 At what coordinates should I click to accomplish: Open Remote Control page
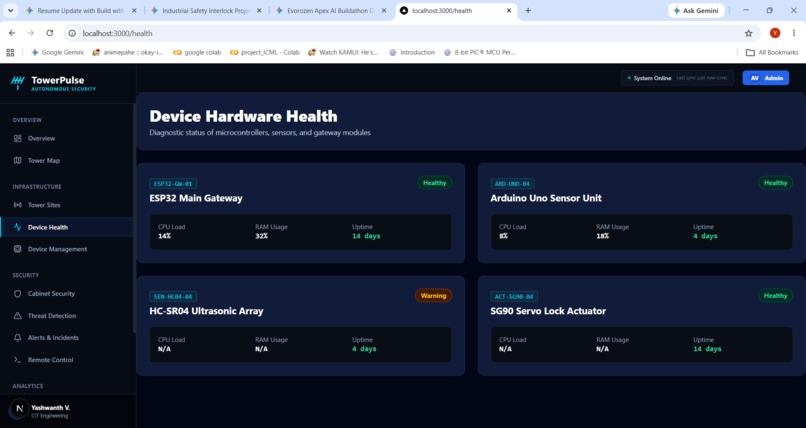click(67, 360)
